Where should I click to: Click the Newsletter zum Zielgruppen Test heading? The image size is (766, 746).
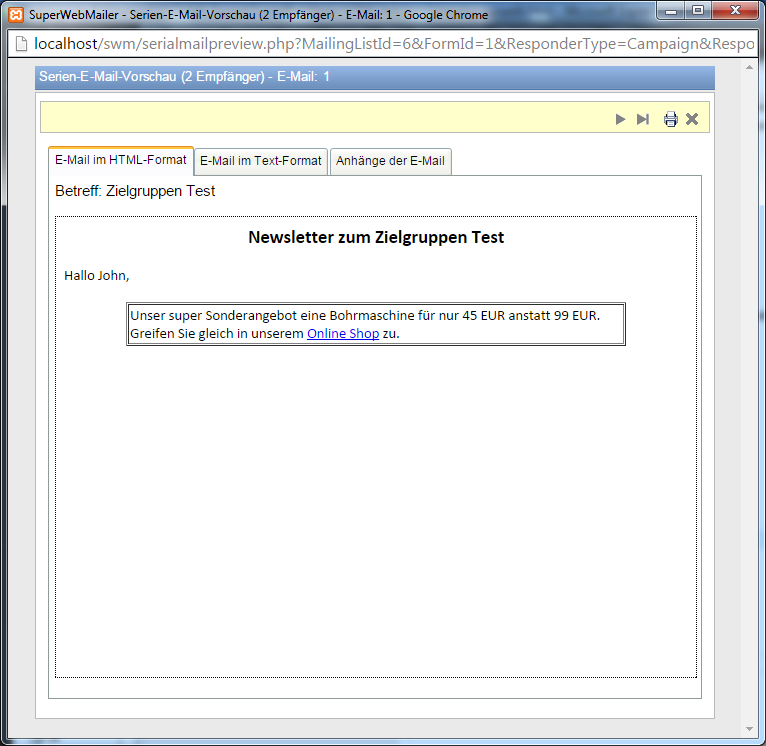[376, 237]
